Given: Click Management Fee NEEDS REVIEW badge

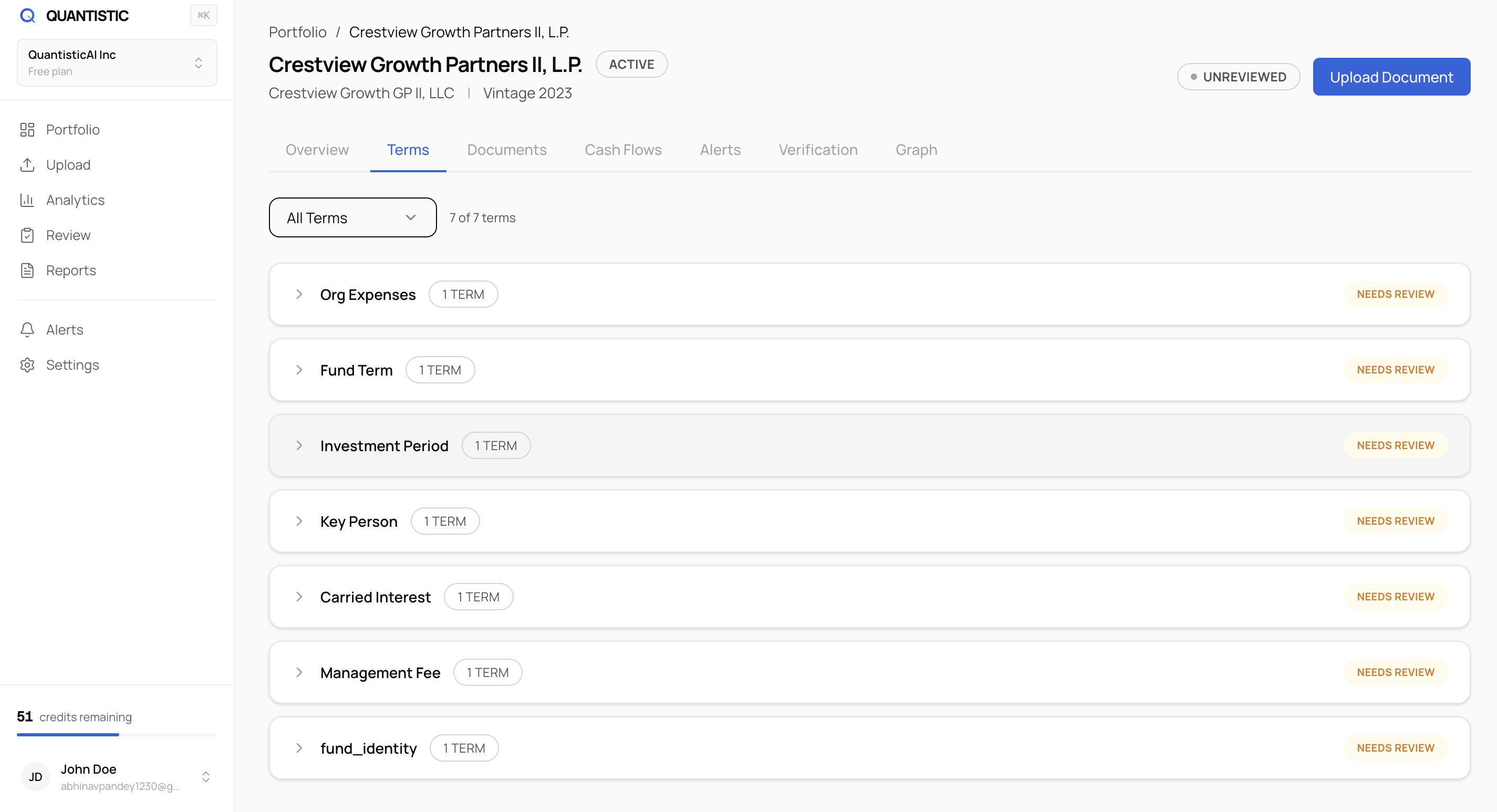Looking at the screenshot, I should pos(1395,672).
